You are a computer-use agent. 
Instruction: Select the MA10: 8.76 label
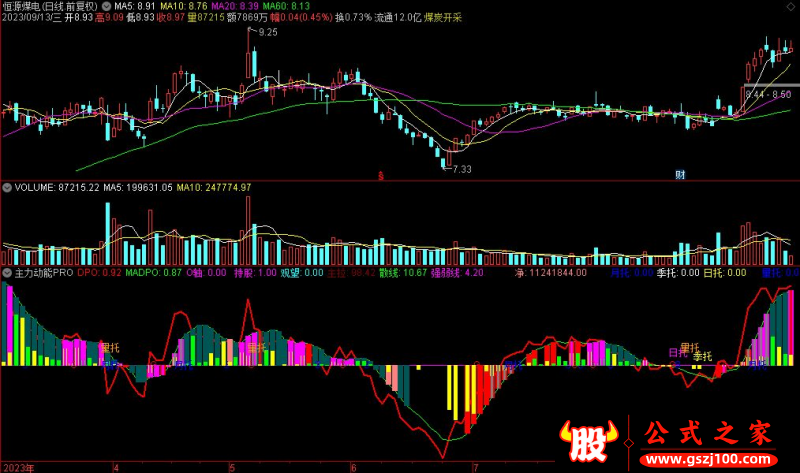pyautogui.click(x=184, y=6)
